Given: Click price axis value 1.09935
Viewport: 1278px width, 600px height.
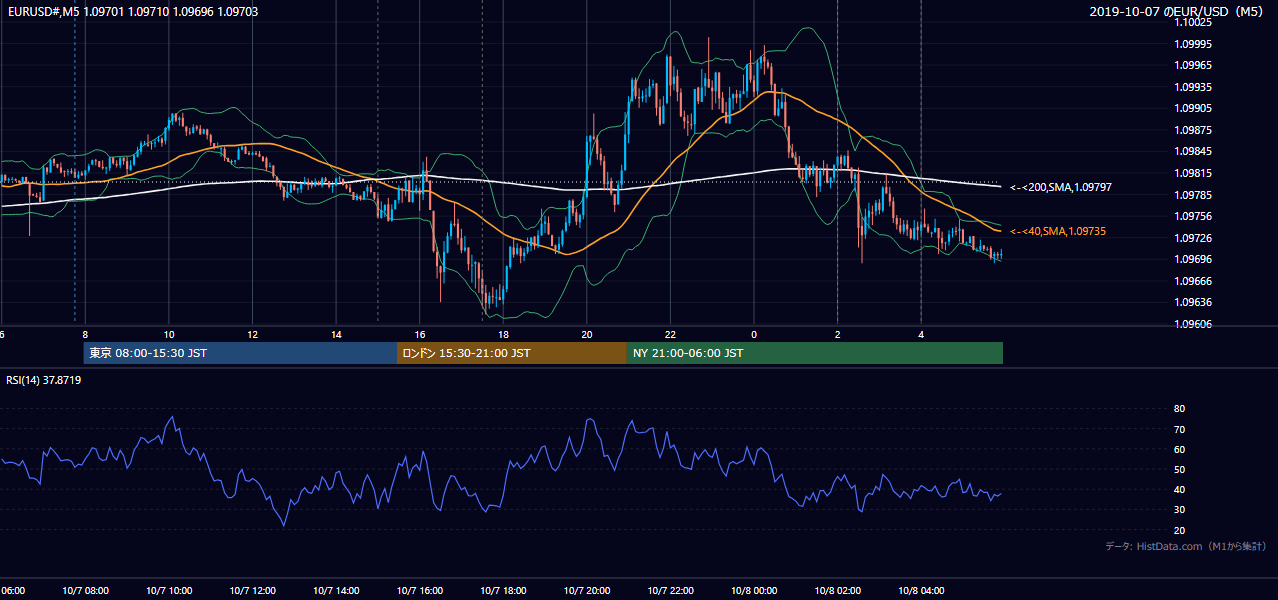Looking at the screenshot, I should click(x=1193, y=87).
